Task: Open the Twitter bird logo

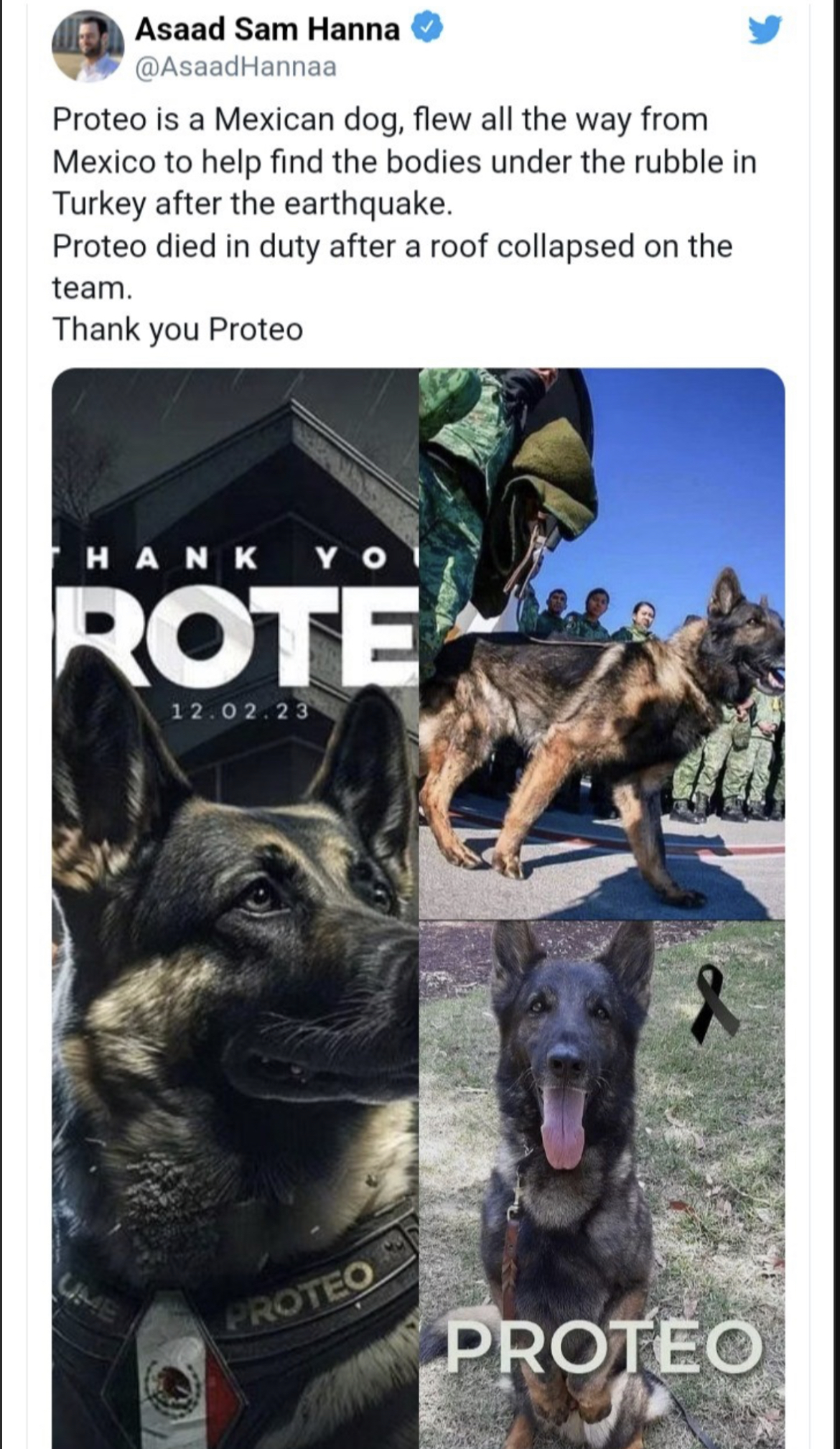Action: (x=765, y=30)
